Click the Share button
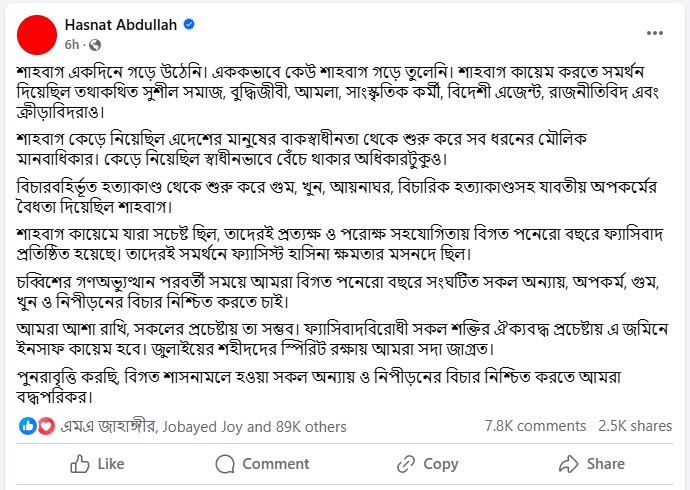Screen dimensions: 690x490 [x=592, y=464]
